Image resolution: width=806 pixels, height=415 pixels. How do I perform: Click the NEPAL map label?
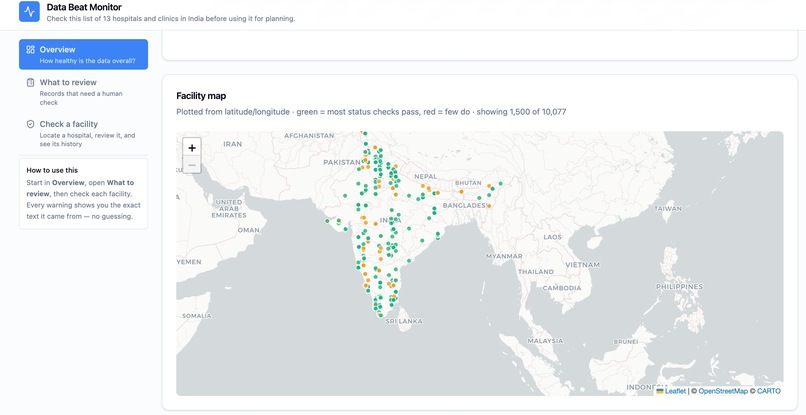(425, 176)
